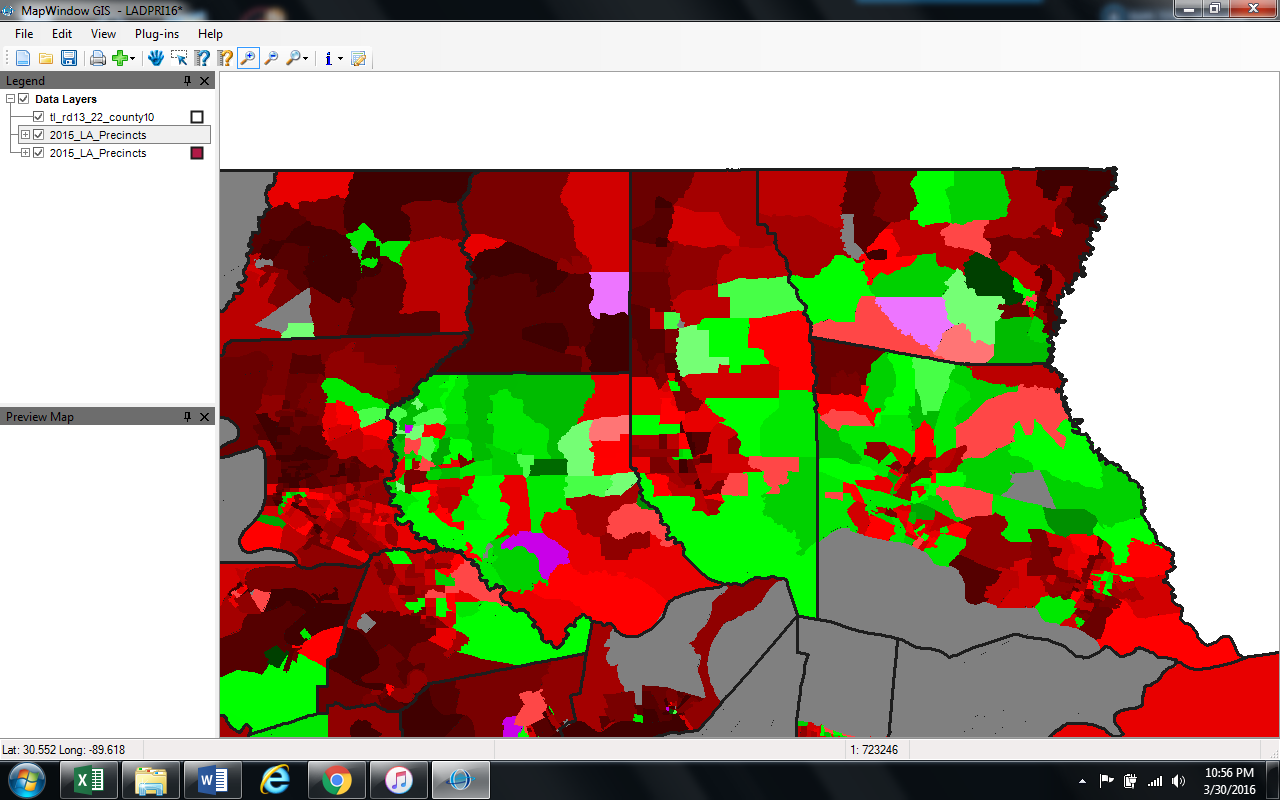Select the Zoom In magnifier tool
This screenshot has height=800, width=1280.
(x=248, y=58)
